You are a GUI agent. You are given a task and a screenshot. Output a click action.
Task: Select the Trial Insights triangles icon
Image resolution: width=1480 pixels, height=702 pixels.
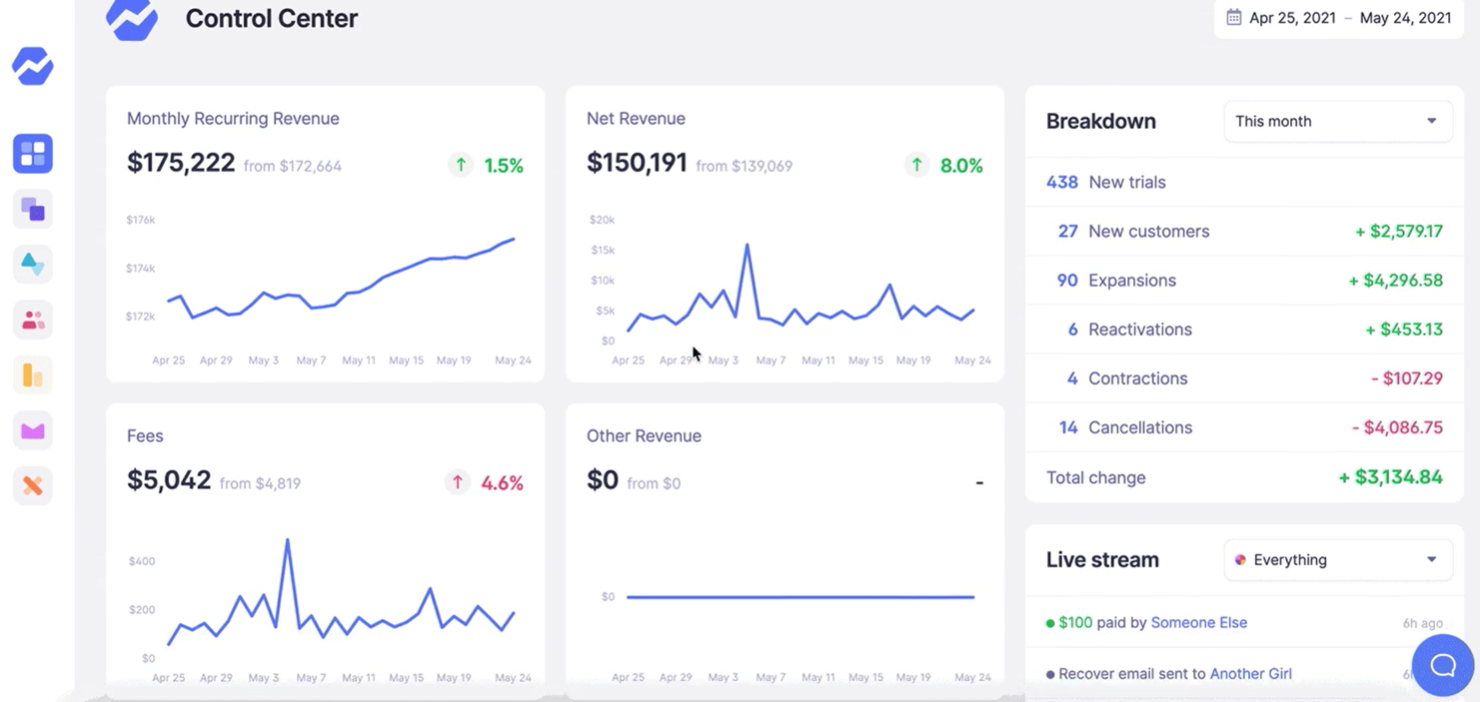pos(32,263)
